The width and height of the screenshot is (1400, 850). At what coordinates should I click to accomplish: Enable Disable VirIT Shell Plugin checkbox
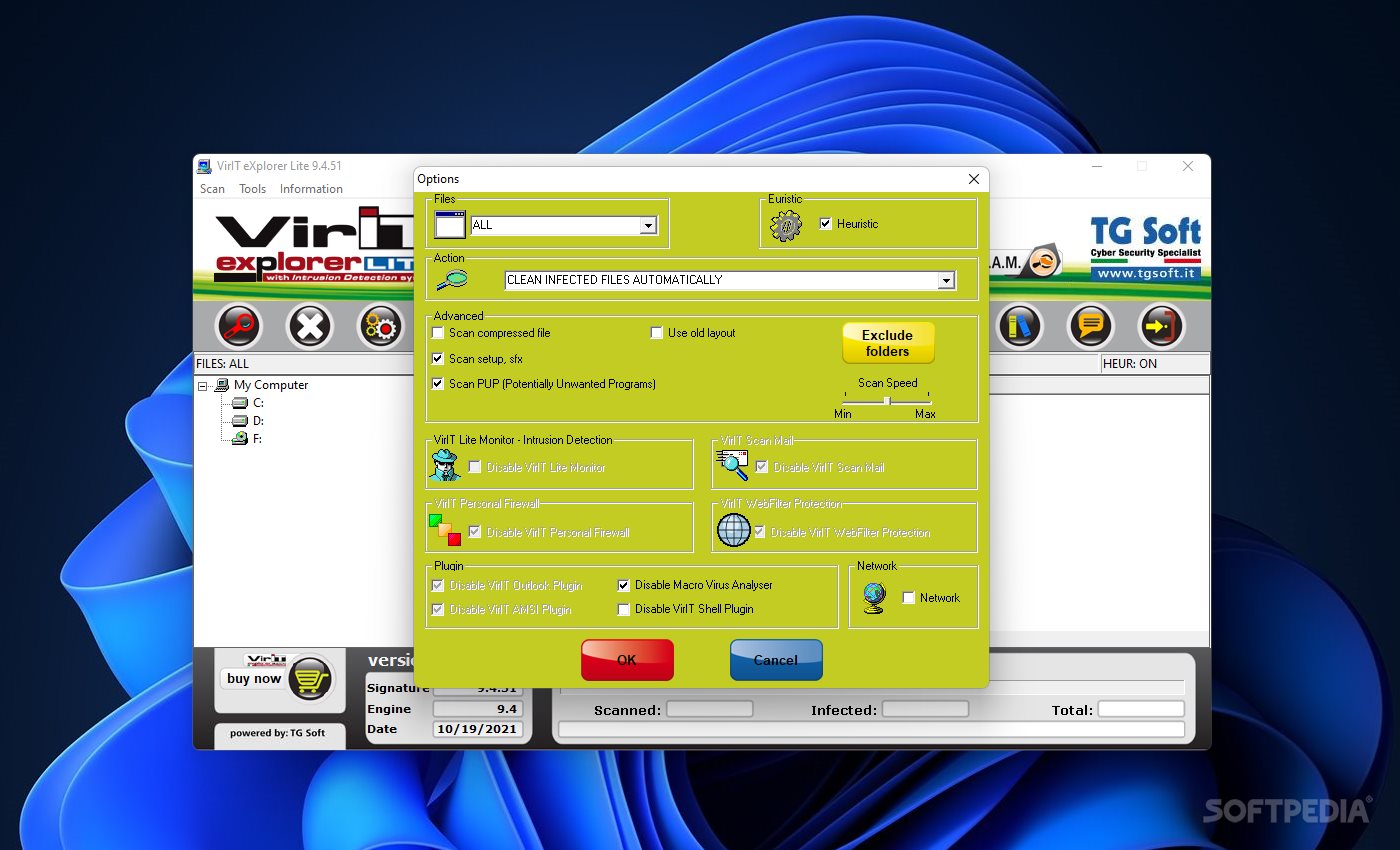click(624, 609)
